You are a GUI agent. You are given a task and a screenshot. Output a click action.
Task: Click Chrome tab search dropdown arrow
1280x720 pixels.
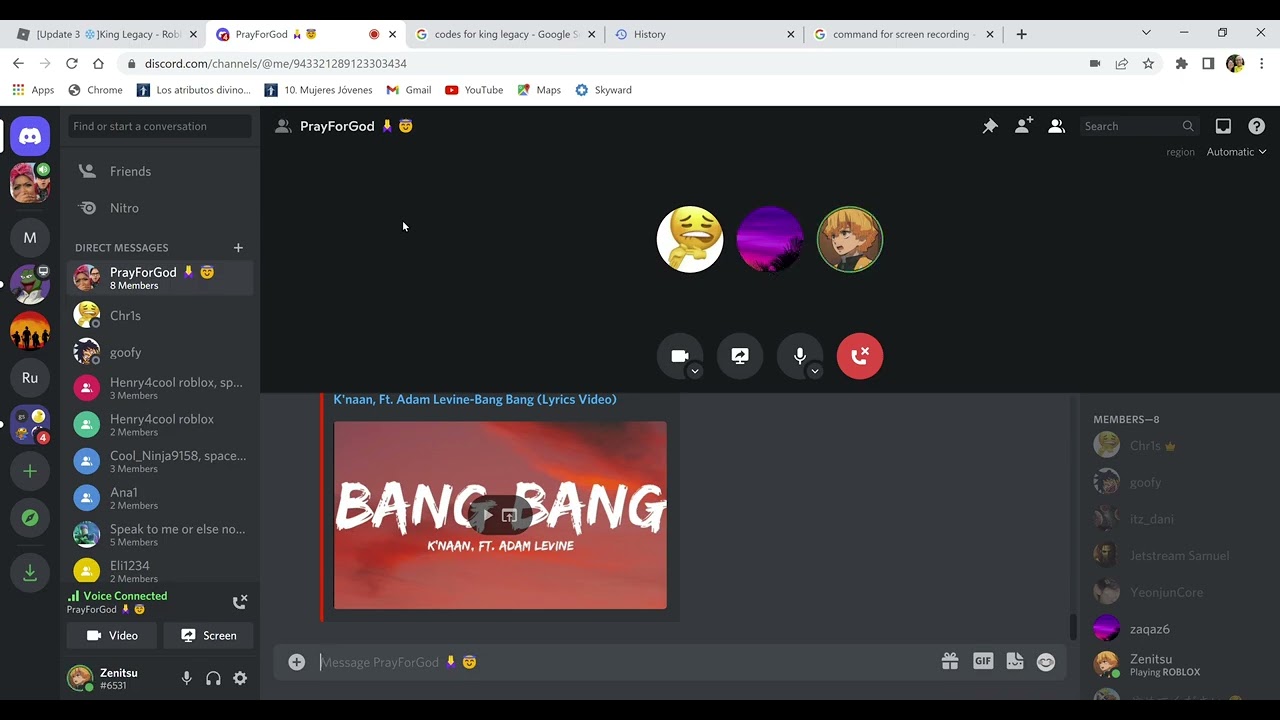point(1146,33)
